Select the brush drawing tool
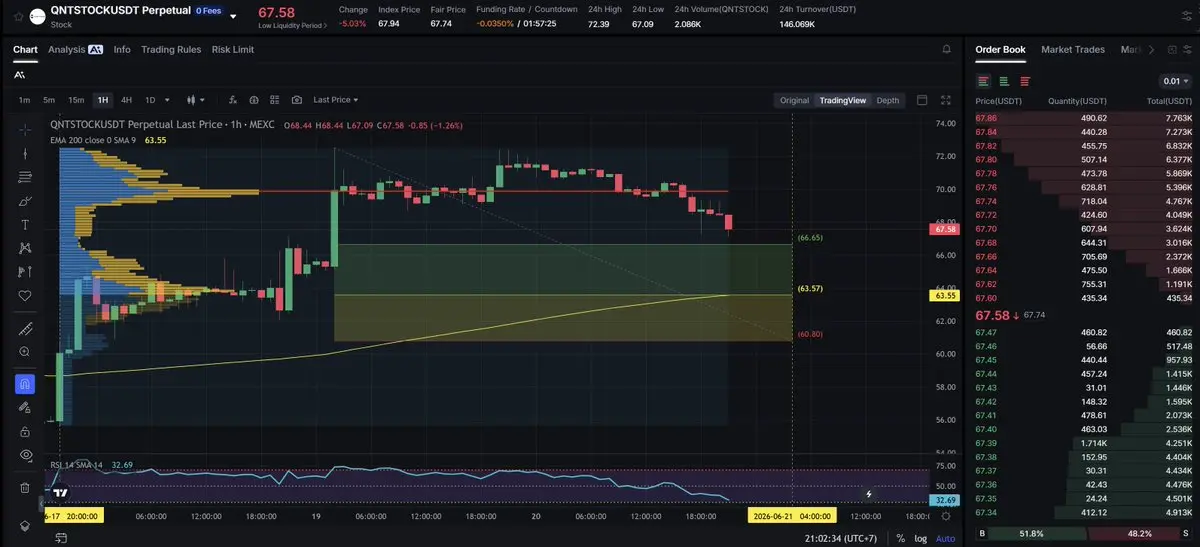 pyautogui.click(x=25, y=201)
